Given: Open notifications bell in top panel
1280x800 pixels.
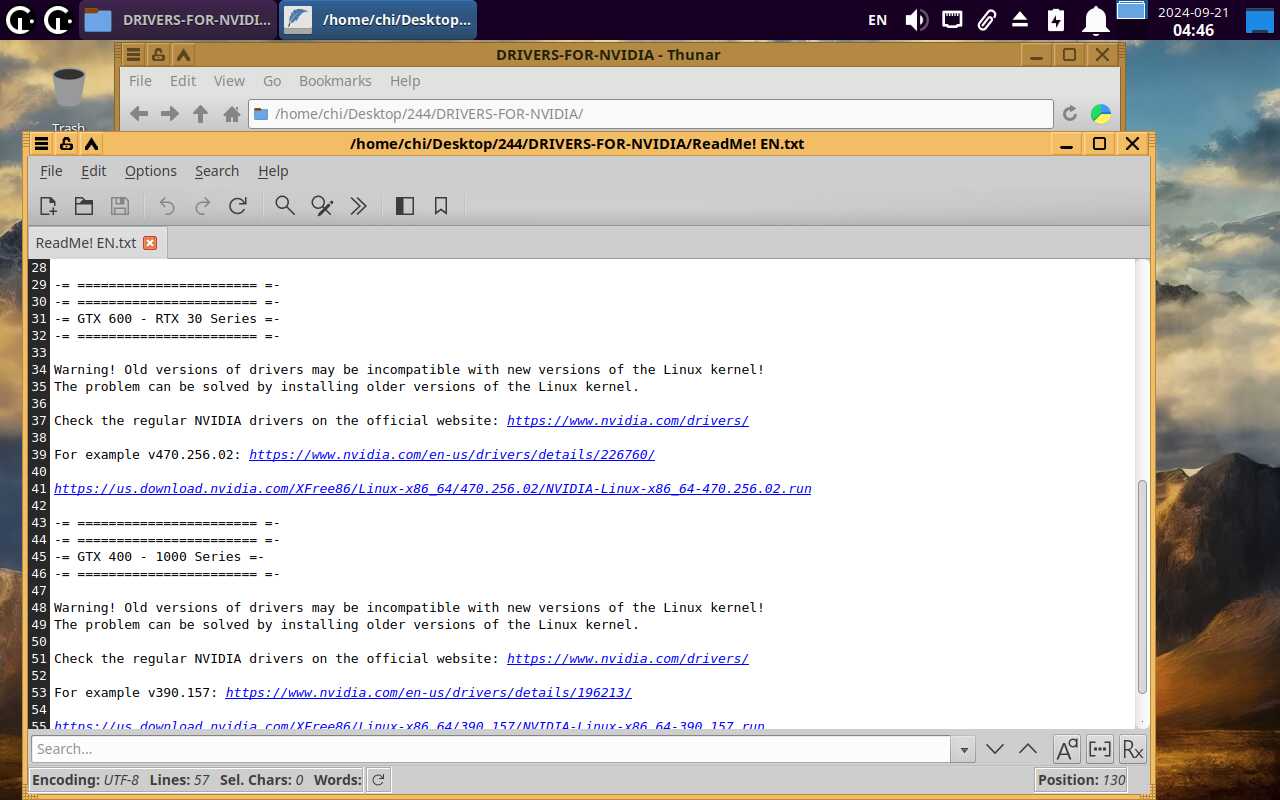Looking at the screenshot, I should point(1097,20).
